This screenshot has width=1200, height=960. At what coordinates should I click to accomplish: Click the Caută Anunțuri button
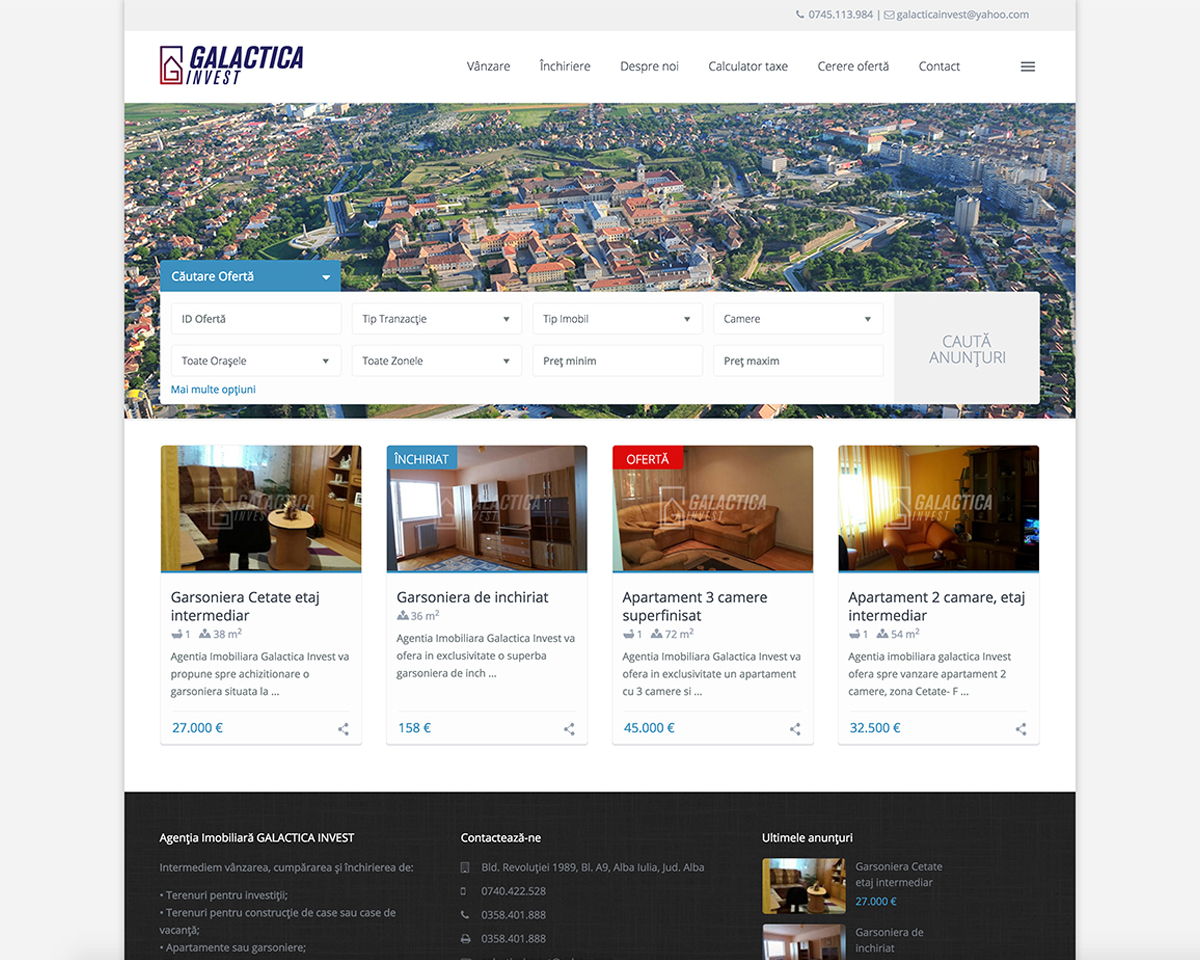pos(967,348)
